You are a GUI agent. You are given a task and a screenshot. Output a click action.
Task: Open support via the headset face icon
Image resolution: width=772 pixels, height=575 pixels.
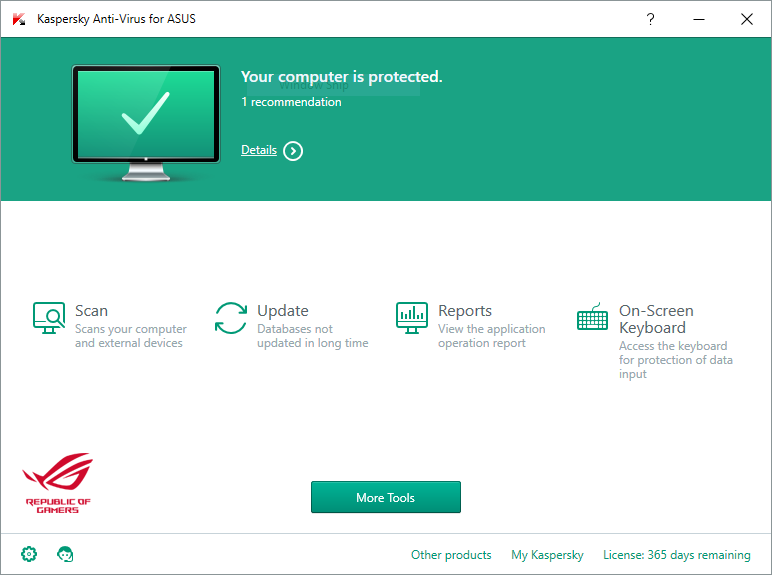[65, 554]
